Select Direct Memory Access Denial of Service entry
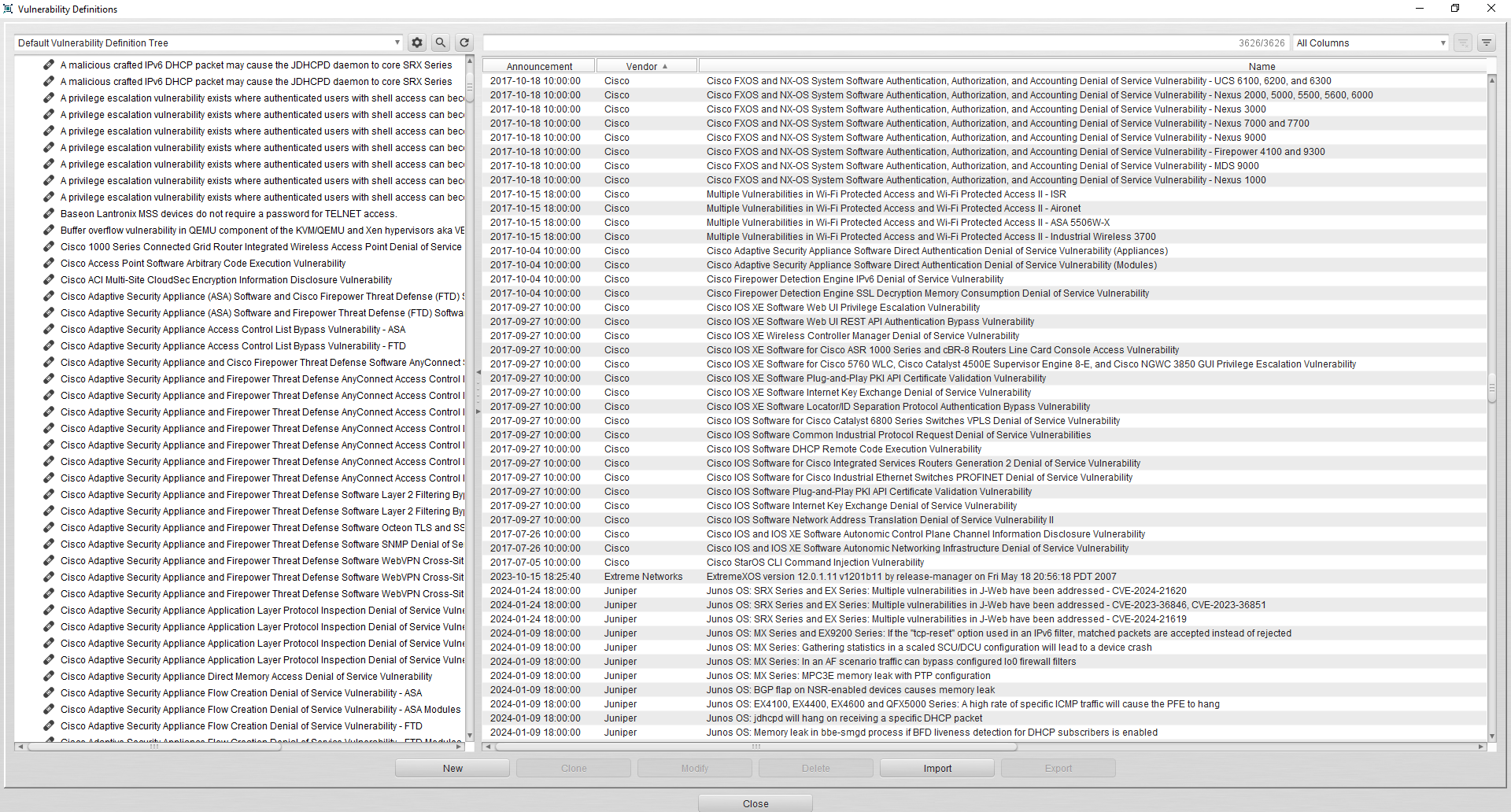Viewport: 1511px width, 812px height. (x=246, y=677)
